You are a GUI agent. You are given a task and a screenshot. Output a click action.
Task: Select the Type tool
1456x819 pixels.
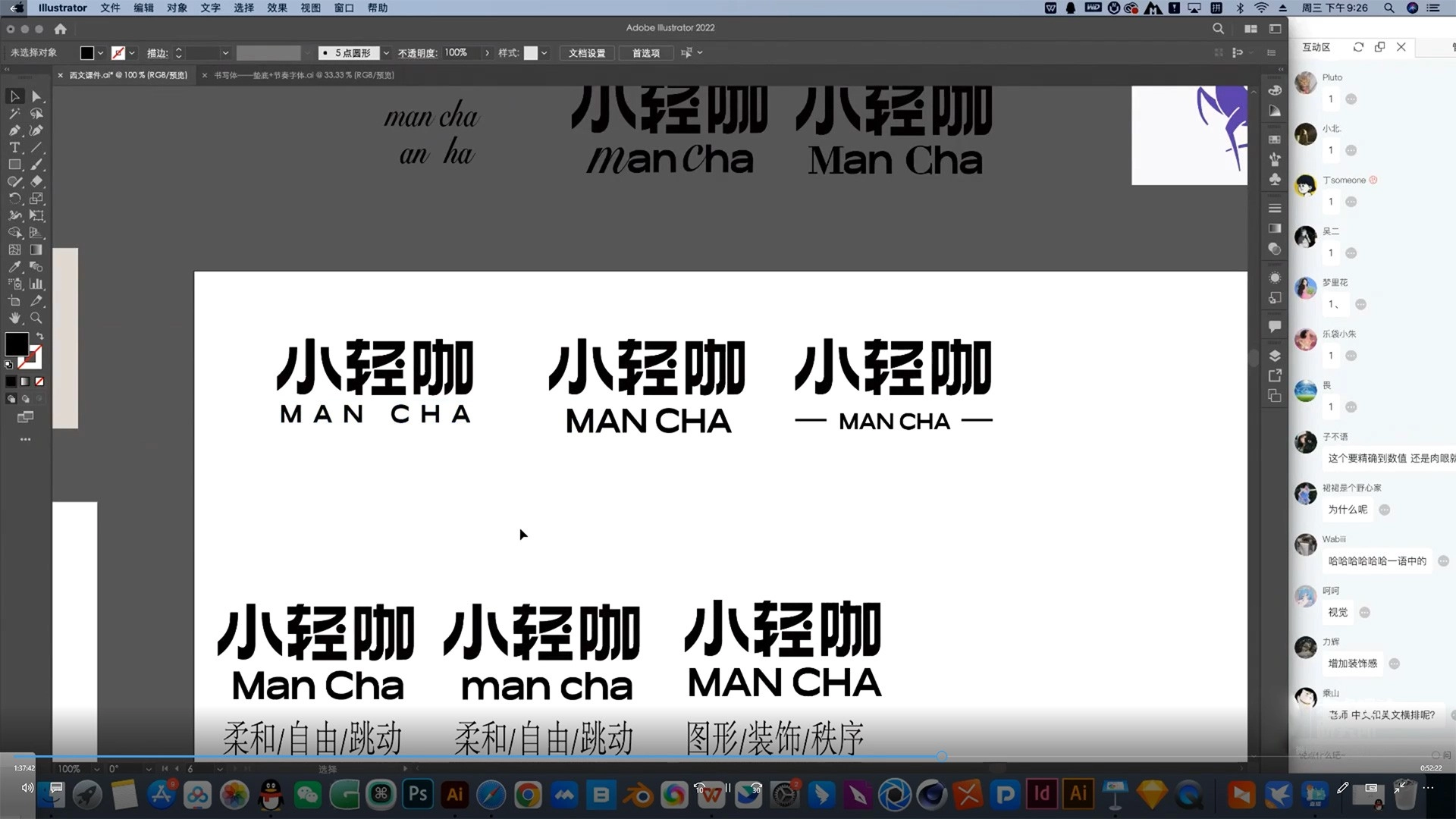(x=15, y=147)
